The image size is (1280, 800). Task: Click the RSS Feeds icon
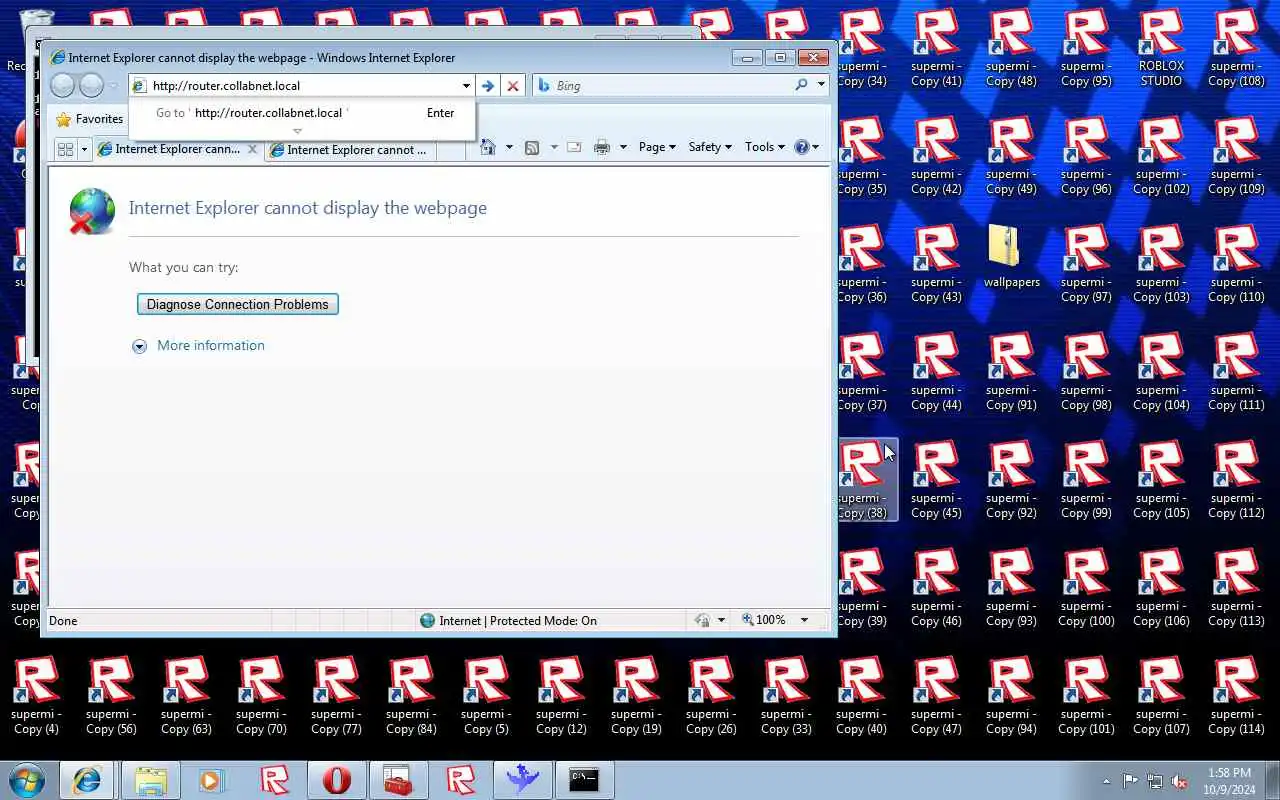(x=532, y=147)
